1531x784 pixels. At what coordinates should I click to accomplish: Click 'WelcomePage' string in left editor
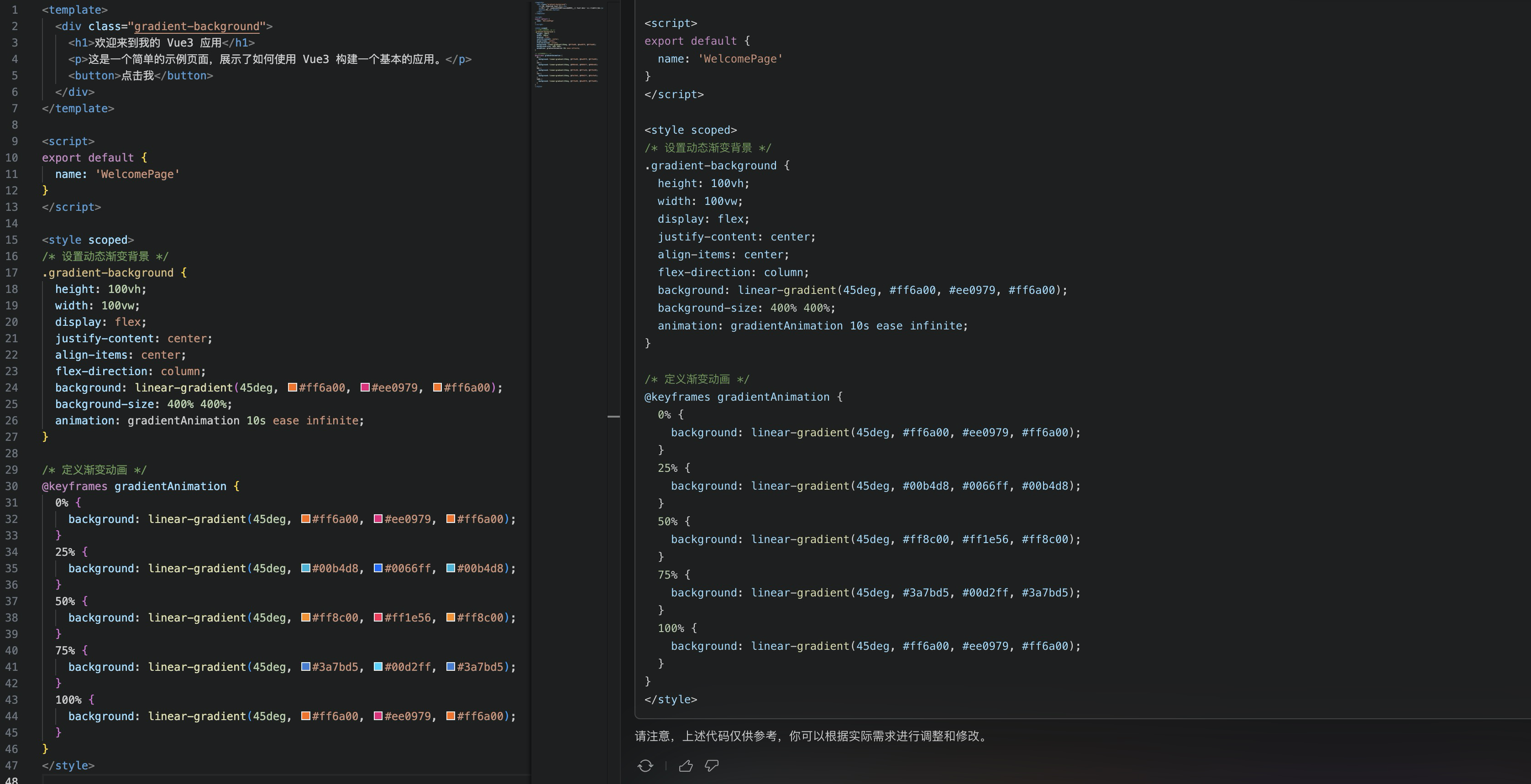click(137, 174)
